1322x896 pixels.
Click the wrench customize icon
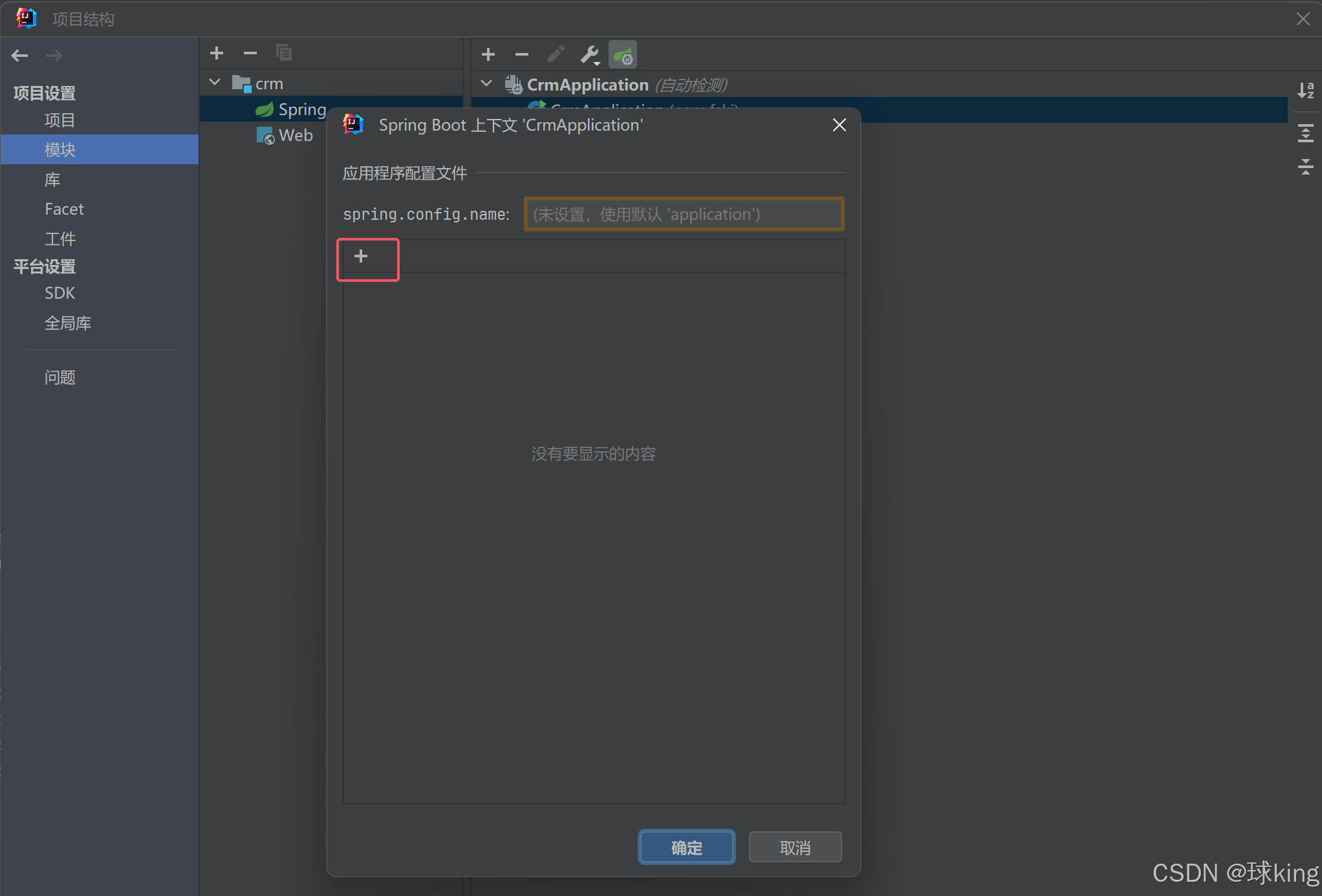pos(589,55)
